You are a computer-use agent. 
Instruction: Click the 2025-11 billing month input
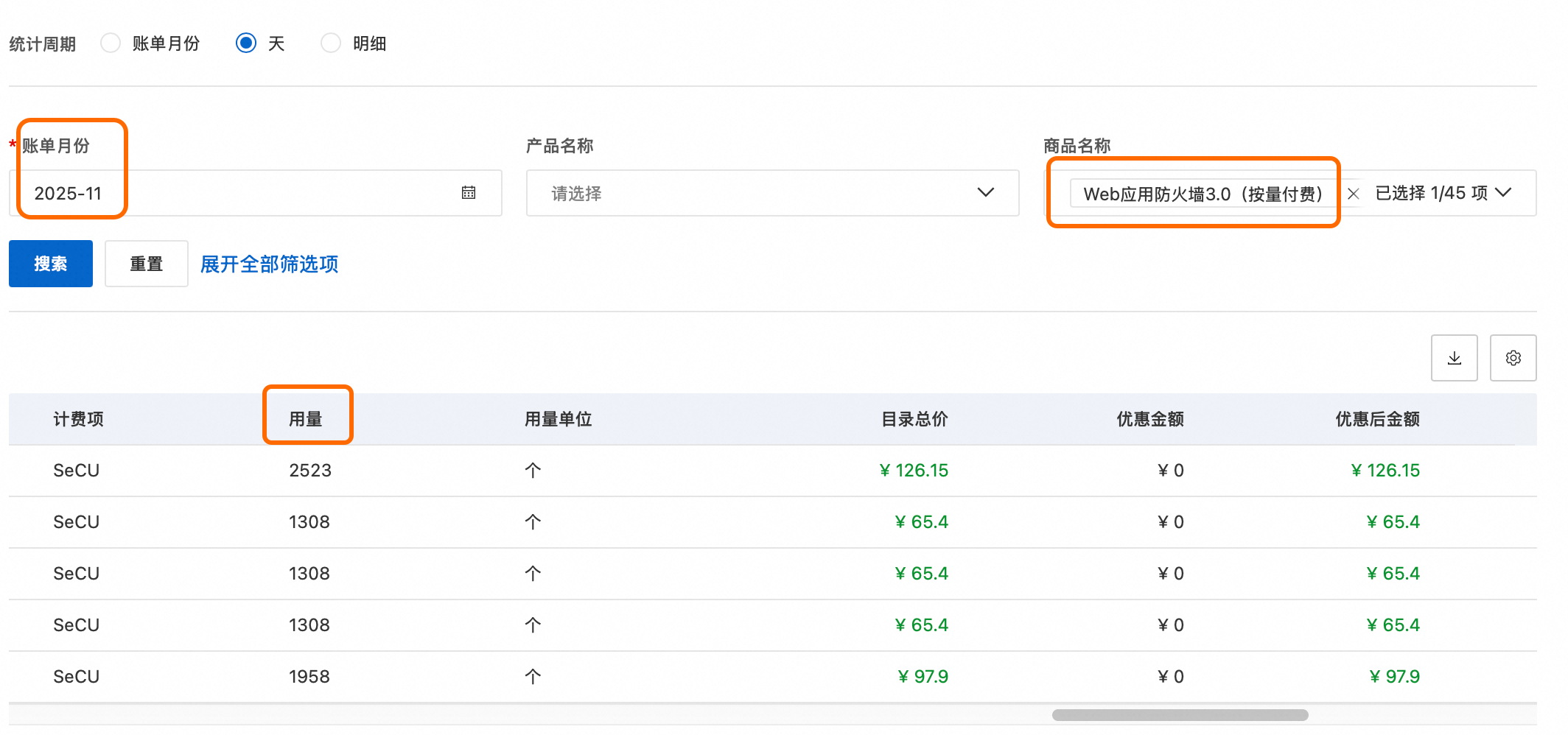coord(221,193)
